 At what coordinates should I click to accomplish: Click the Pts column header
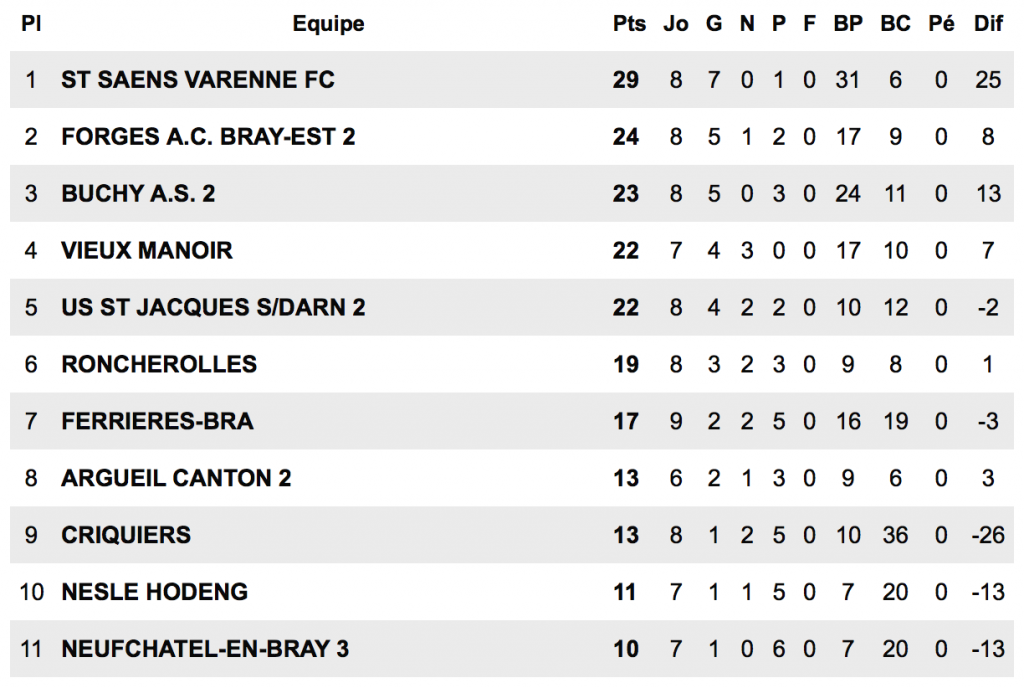(x=629, y=24)
